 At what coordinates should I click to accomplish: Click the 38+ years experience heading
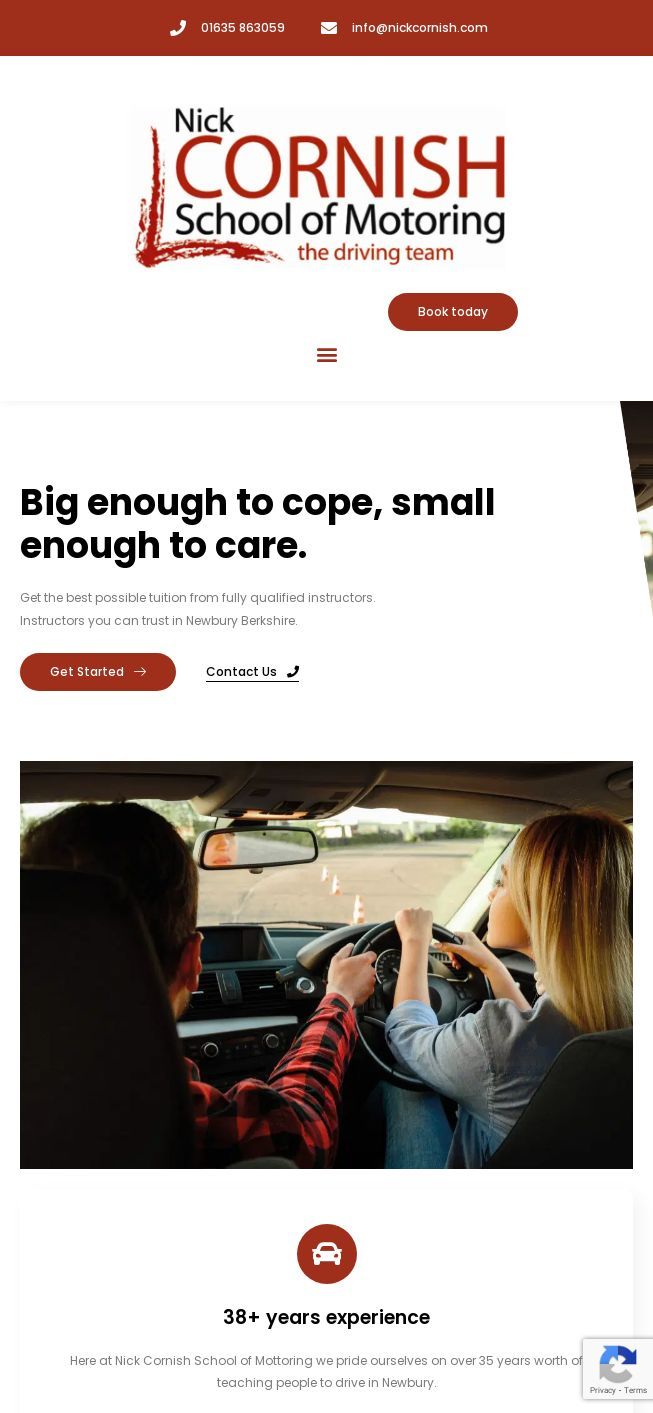tap(327, 1318)
